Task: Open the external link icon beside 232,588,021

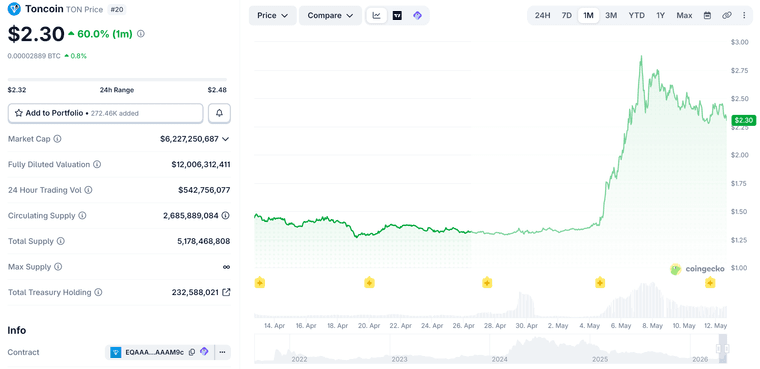Action: 226,292
